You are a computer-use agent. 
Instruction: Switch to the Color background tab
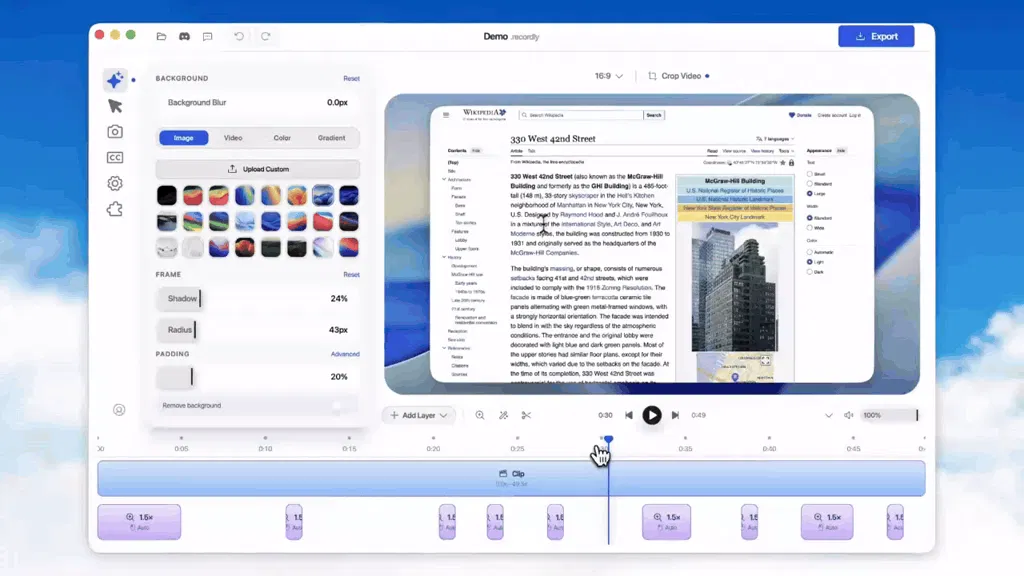pyautogui.click(x=282, y=138)
